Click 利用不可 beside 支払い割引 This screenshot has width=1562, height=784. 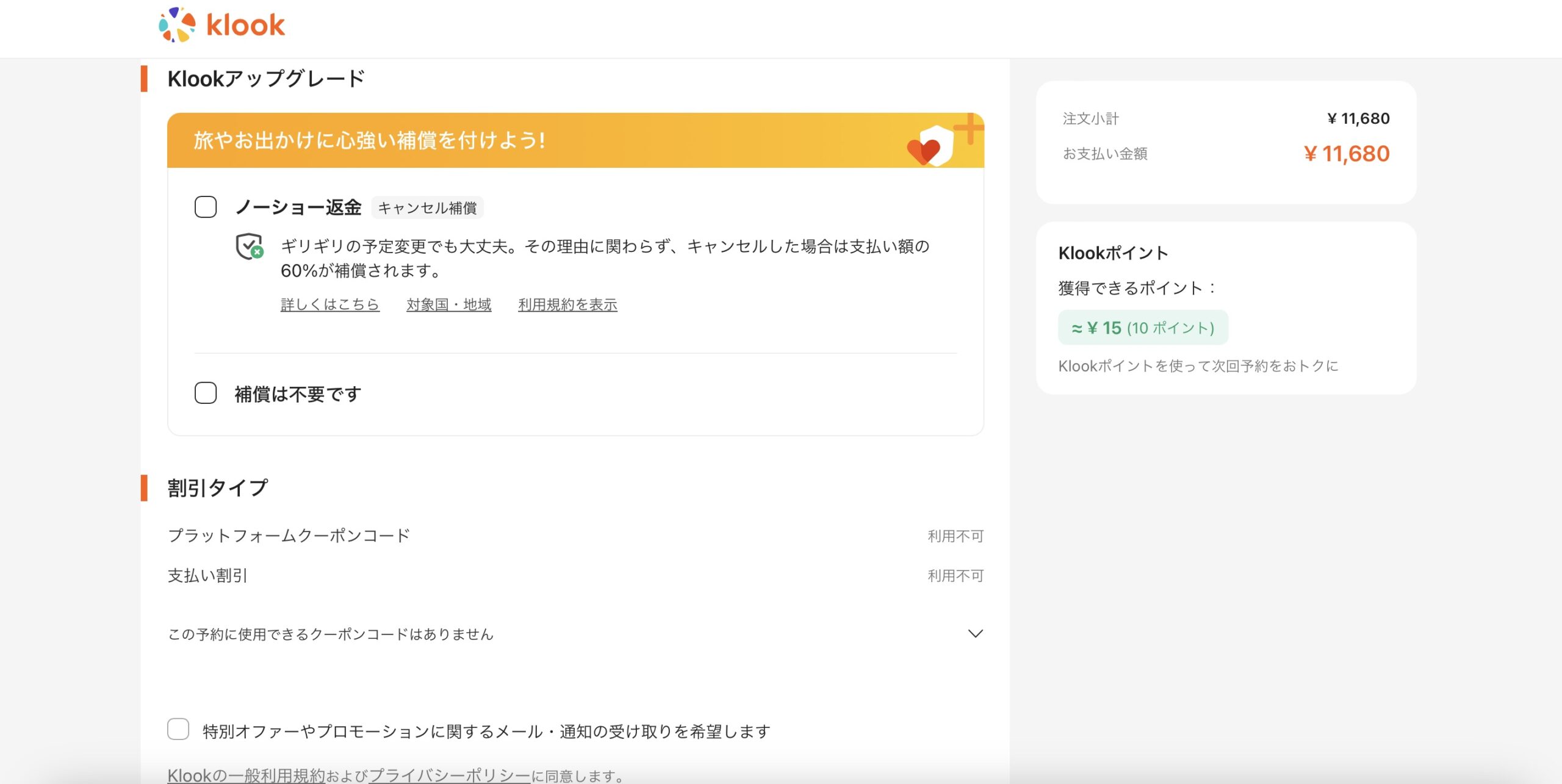[x=956, y=576]
